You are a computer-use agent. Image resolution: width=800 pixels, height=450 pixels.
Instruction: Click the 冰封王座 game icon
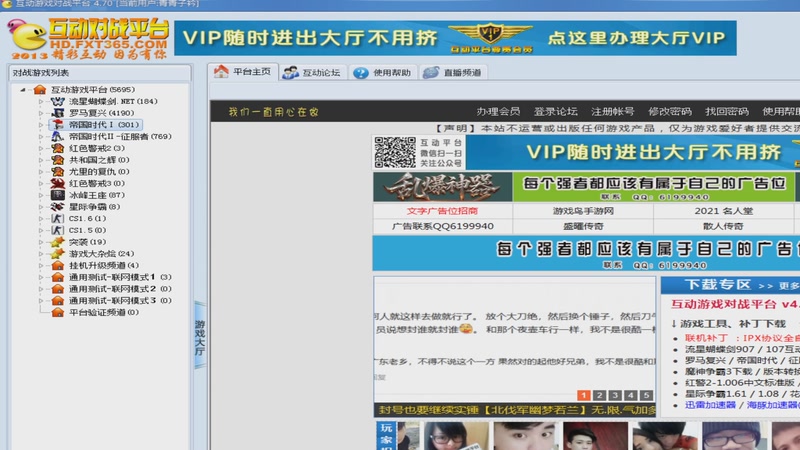(x=58, y=195)
